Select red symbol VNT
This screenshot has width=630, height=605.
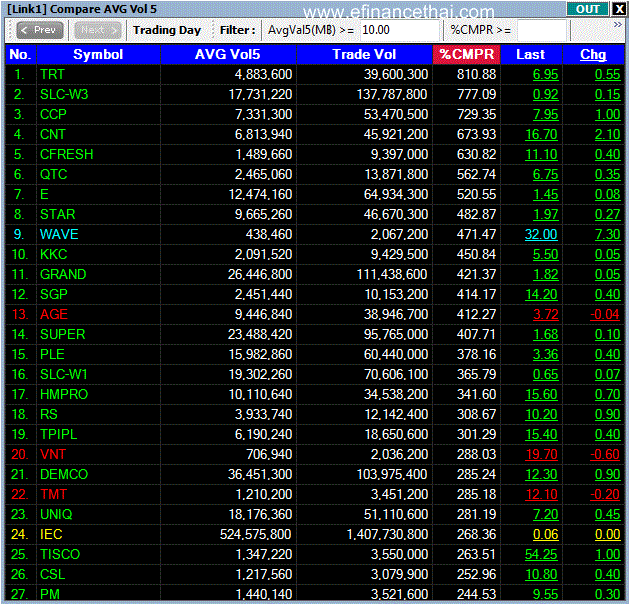[x=53, y=454]
